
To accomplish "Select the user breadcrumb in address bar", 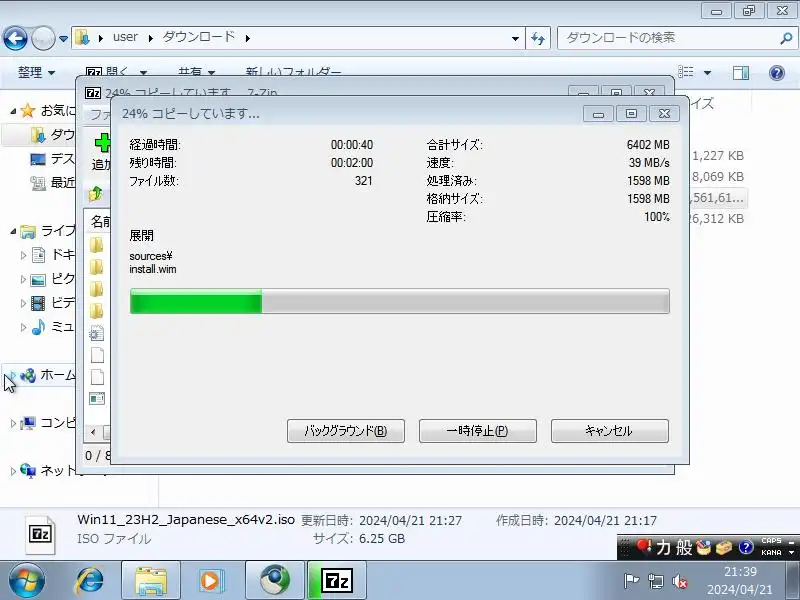I will [125, 37].
